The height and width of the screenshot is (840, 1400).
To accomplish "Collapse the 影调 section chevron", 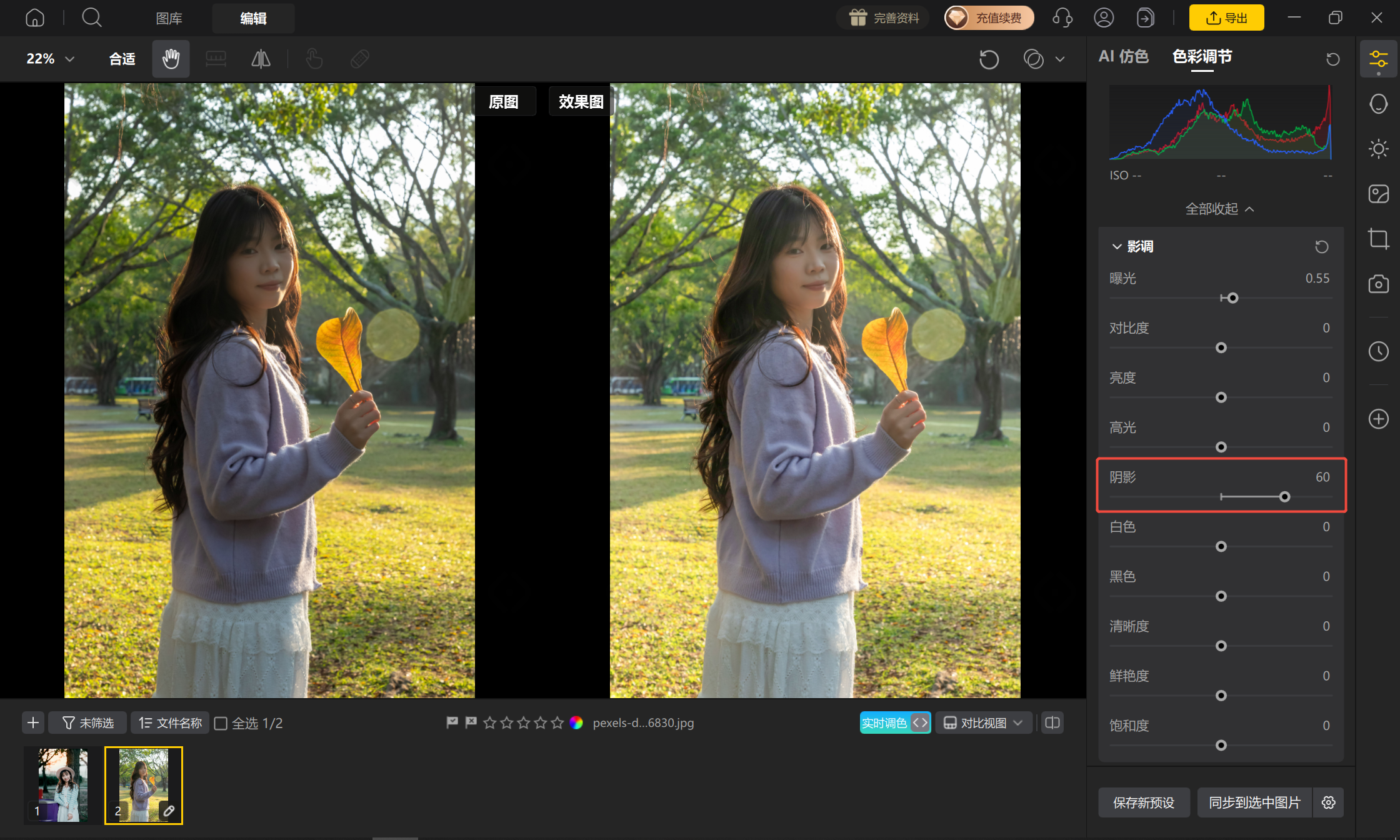I will [x=1117, y=247].
